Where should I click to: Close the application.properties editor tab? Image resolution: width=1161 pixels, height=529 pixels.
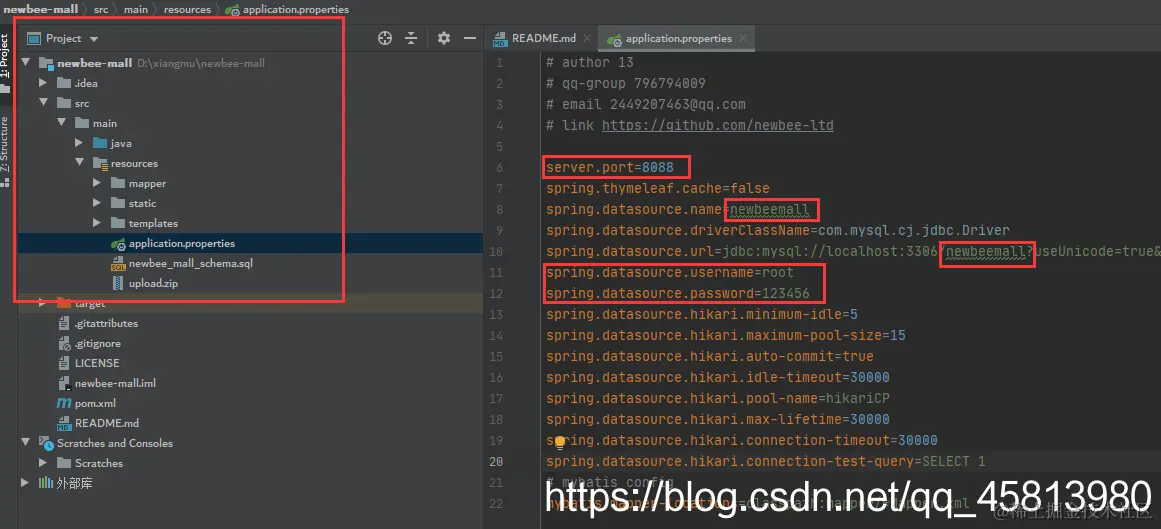click(743, 39)
